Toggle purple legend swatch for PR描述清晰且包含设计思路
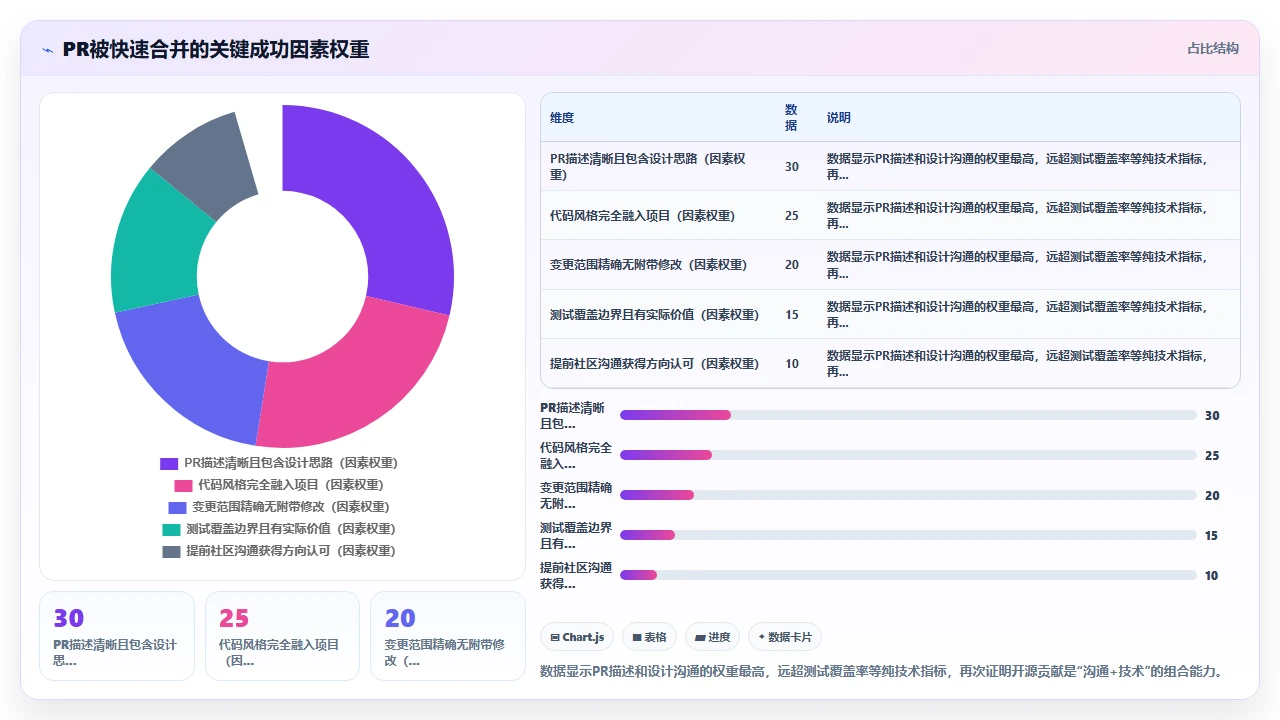 tap(169, 463)
